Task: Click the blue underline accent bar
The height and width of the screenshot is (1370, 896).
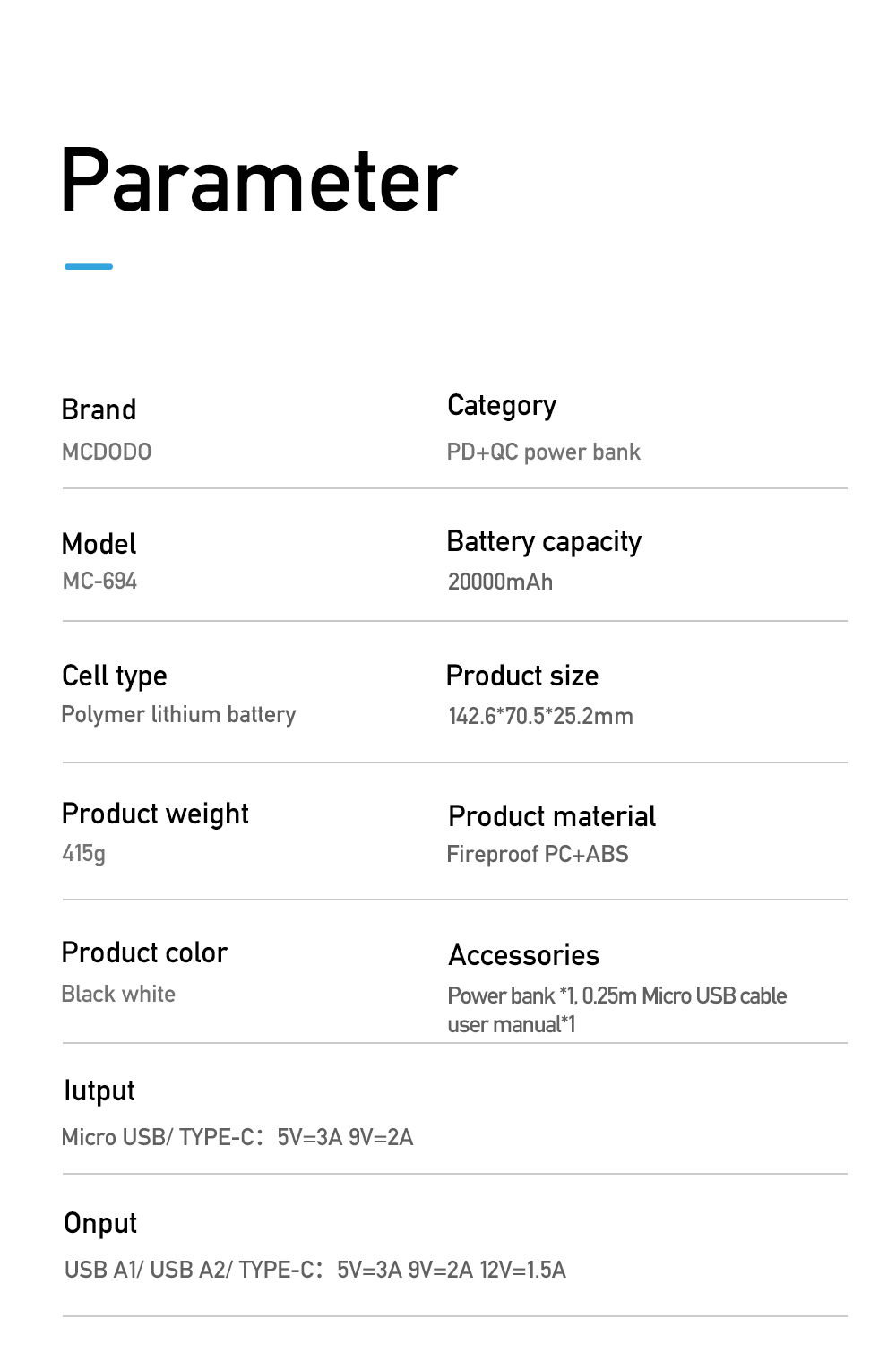Action: (x=89, y=266)
